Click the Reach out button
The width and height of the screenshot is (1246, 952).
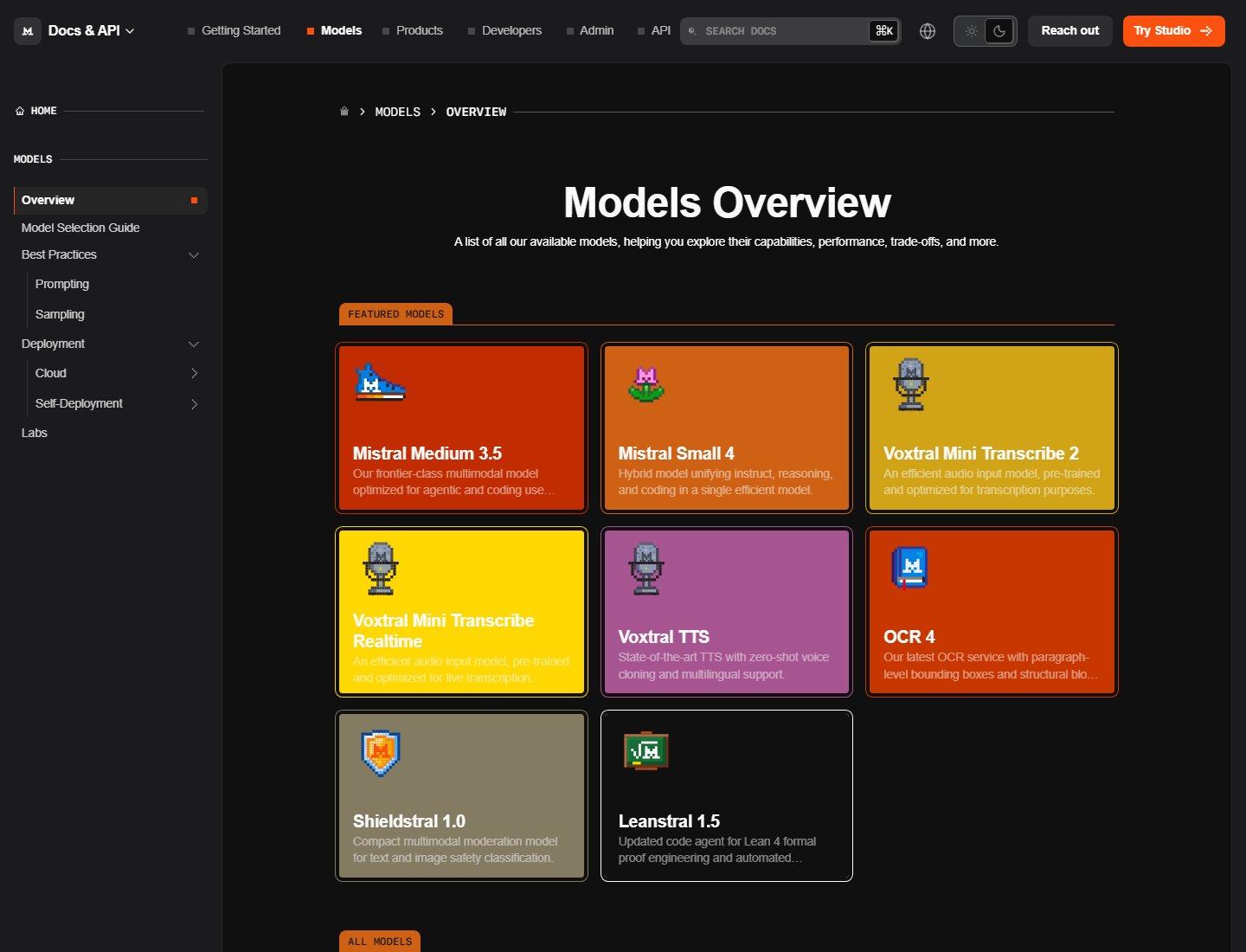[x=1070, y=31]
